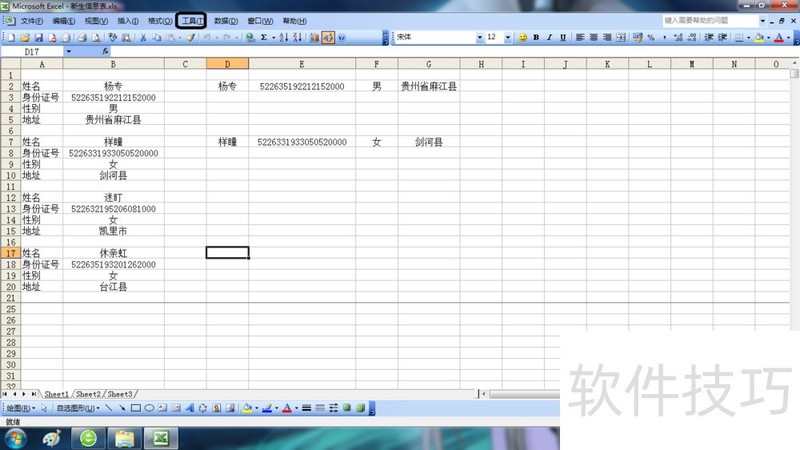Increase decimal places
The height and width of the screenshot is (450, 800).
coord(678,37)
